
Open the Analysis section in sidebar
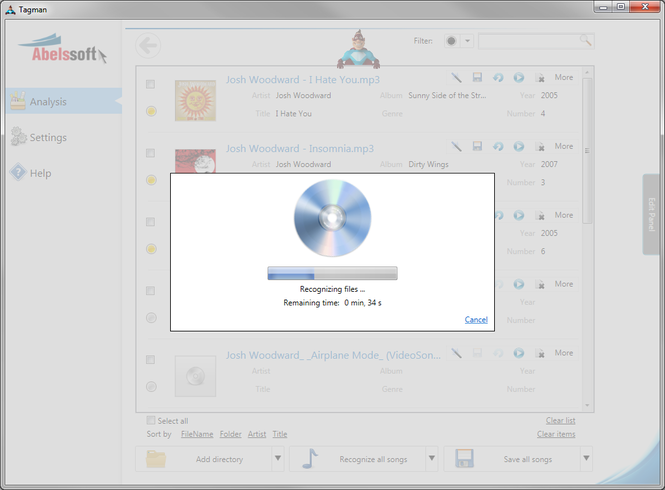point(64,101)
